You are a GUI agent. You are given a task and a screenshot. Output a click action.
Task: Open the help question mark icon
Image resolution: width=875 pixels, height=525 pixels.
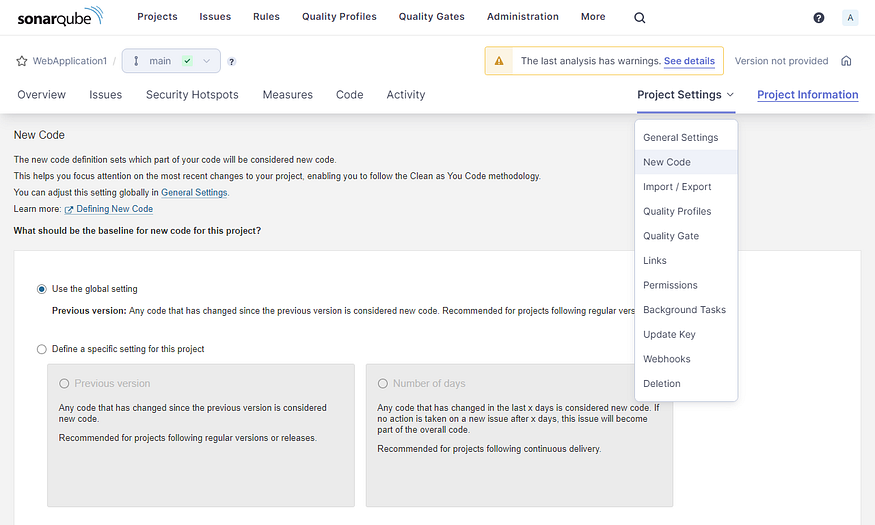click(819, 17)
